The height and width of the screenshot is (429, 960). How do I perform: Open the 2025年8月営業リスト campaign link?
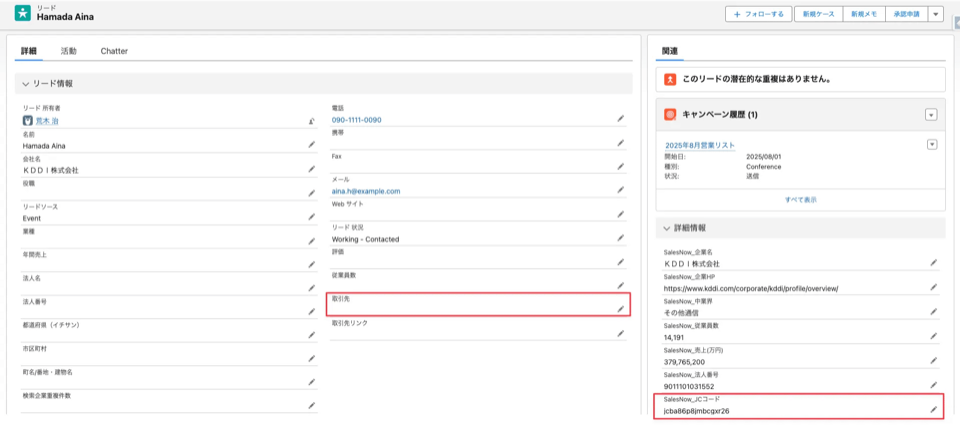[x=700, y=145]
